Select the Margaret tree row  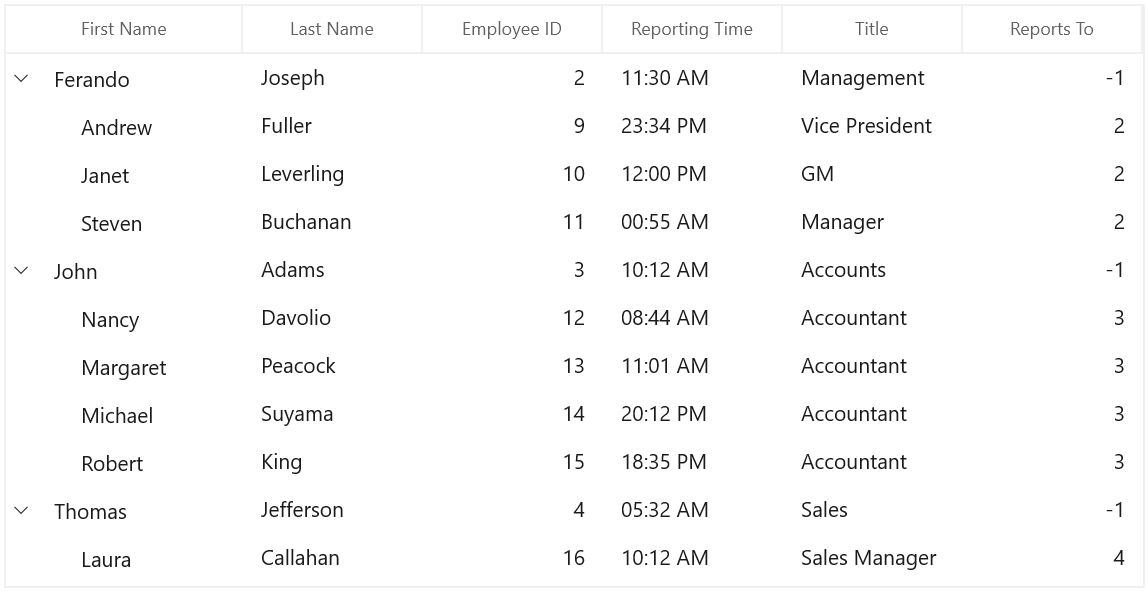pyautogui.click(x=574, y=366)
